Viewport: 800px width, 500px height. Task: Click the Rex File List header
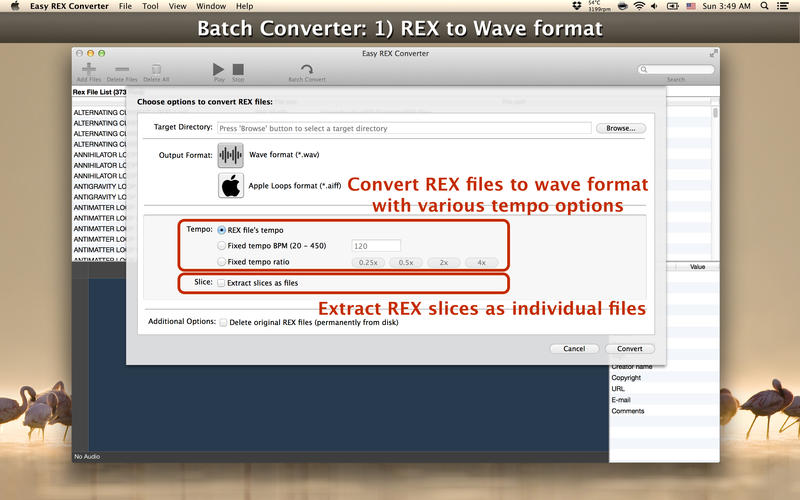[x=99, y=92]
